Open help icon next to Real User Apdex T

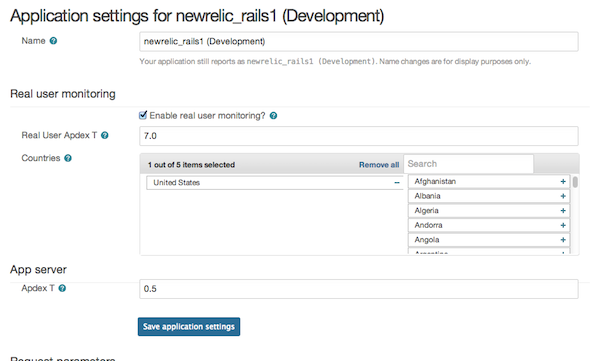(104, 135)
